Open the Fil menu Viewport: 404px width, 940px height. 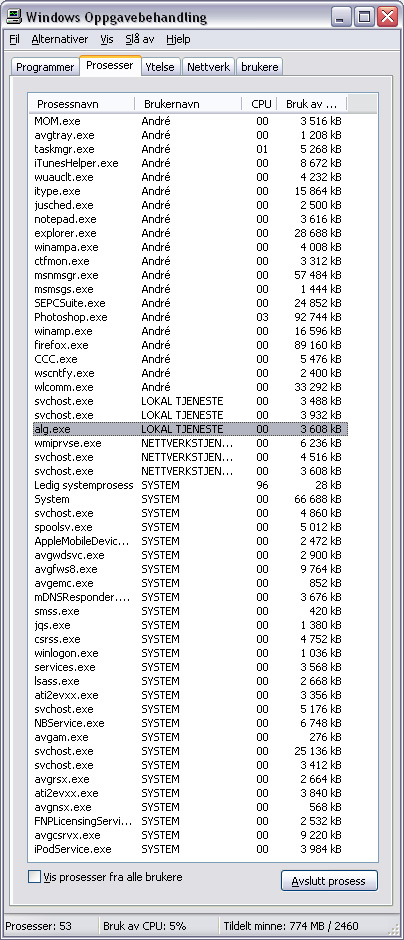coord(14,40)
